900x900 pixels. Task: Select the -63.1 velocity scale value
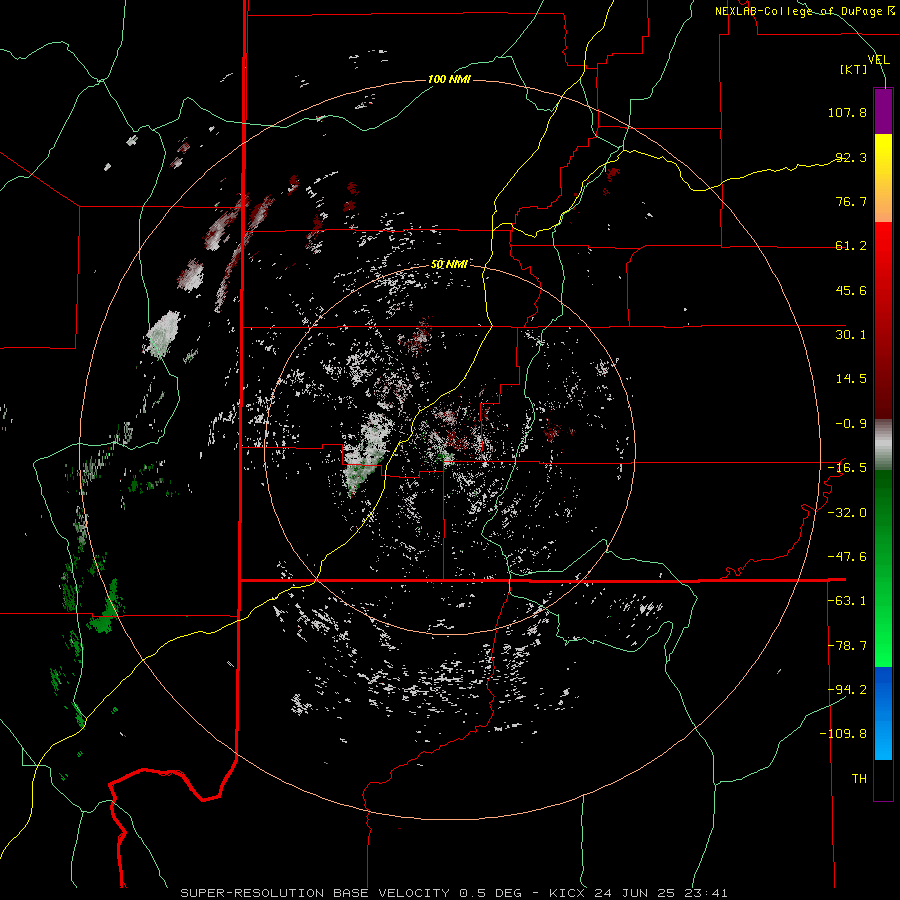tap(847, 601)
